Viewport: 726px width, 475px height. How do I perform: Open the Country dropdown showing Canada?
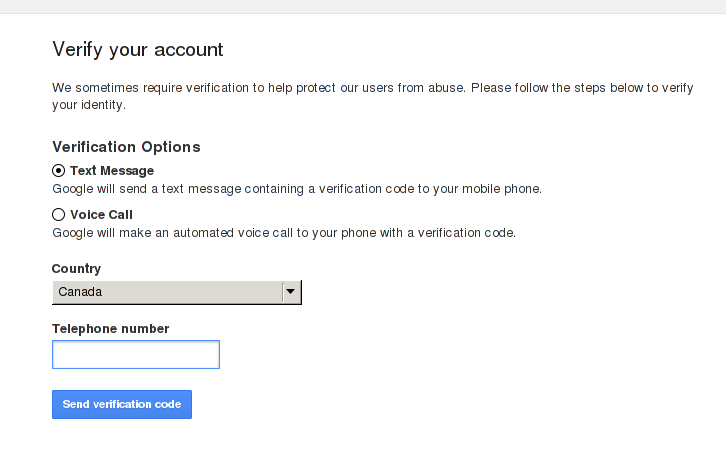177,292
